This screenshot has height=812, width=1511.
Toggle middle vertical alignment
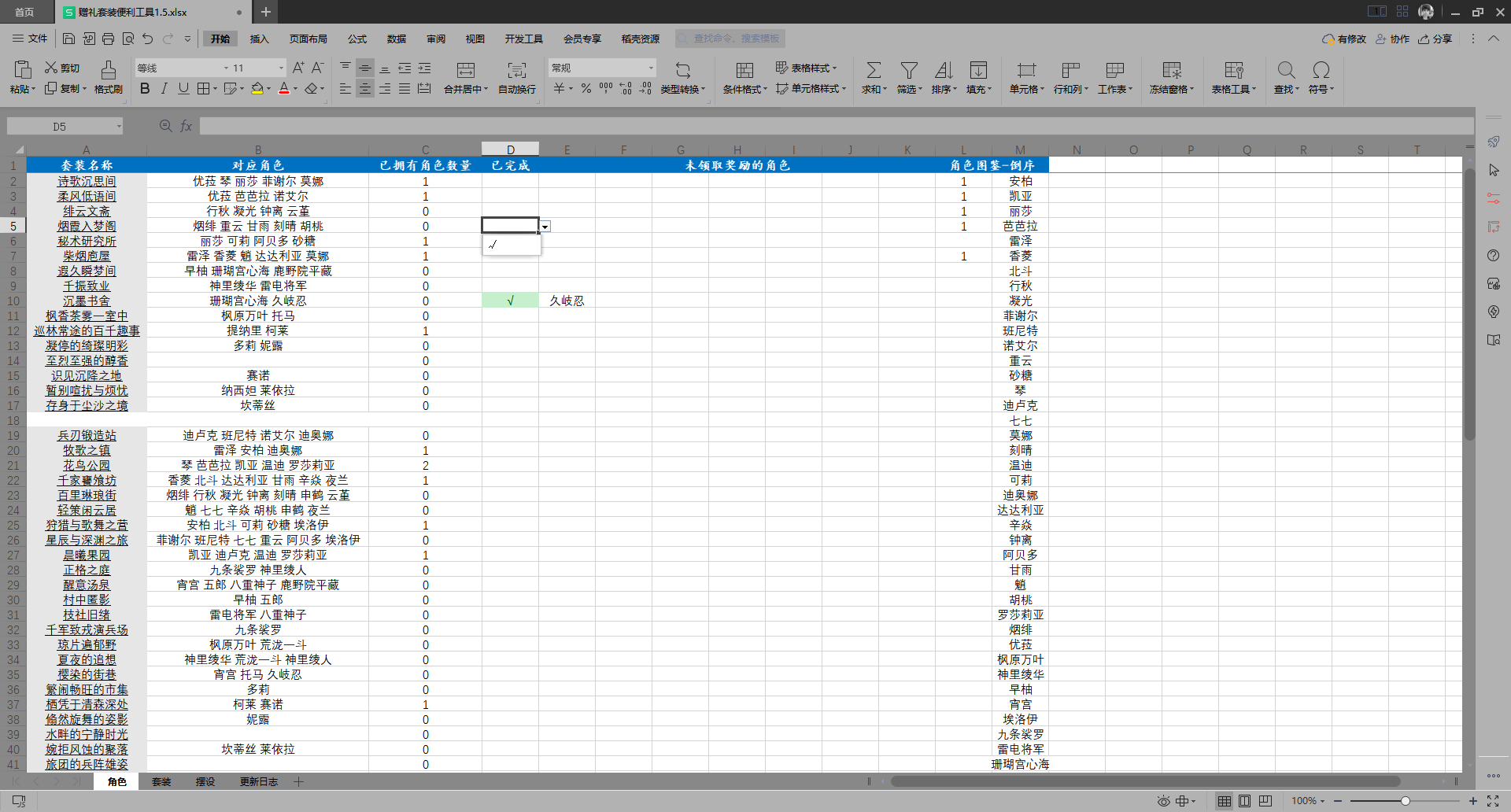tap(365, 68)
